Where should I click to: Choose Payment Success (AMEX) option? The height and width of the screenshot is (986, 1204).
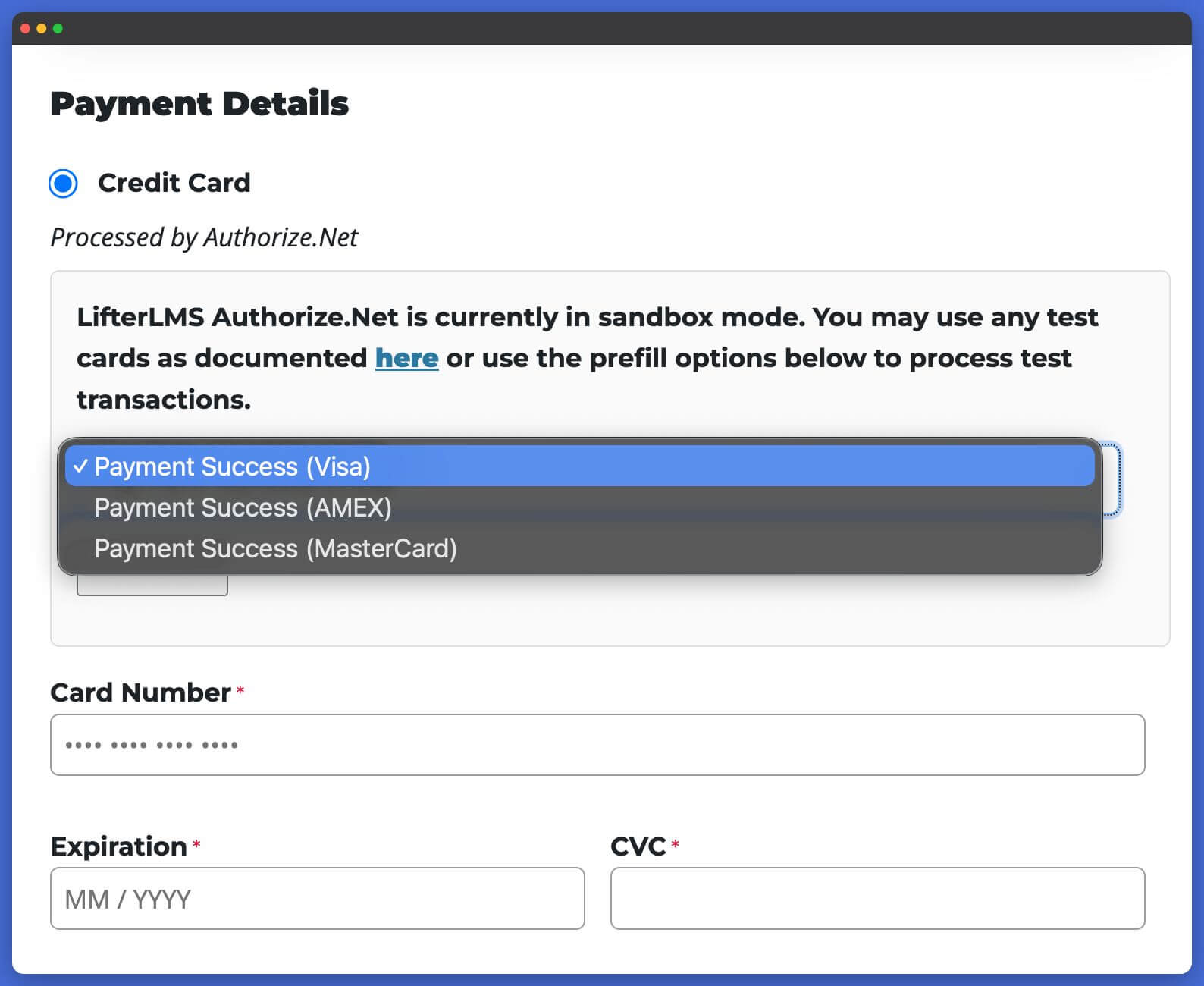(580, 507)
